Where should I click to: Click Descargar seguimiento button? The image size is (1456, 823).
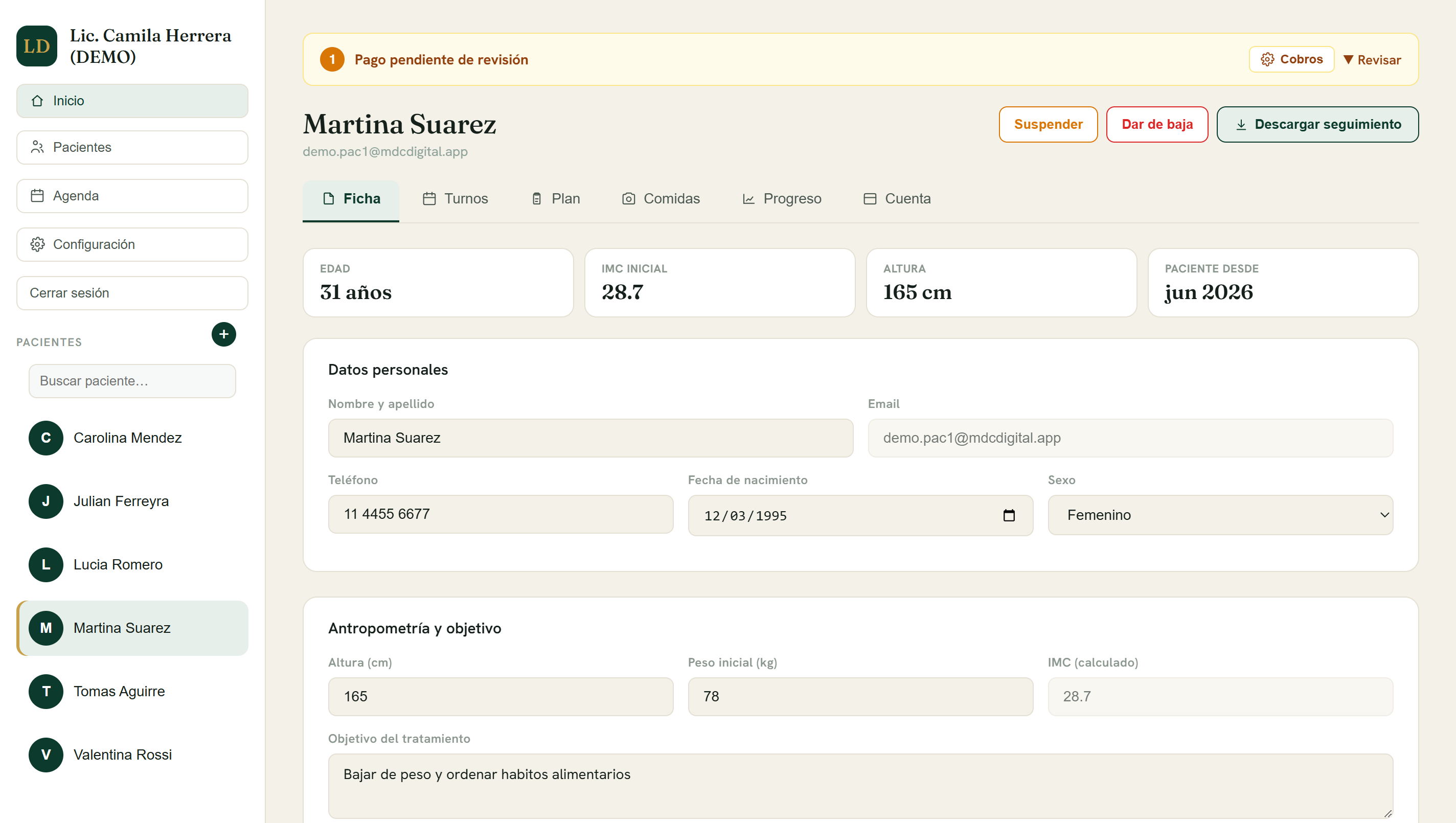pyautogui.click(x=1317, y=124)
